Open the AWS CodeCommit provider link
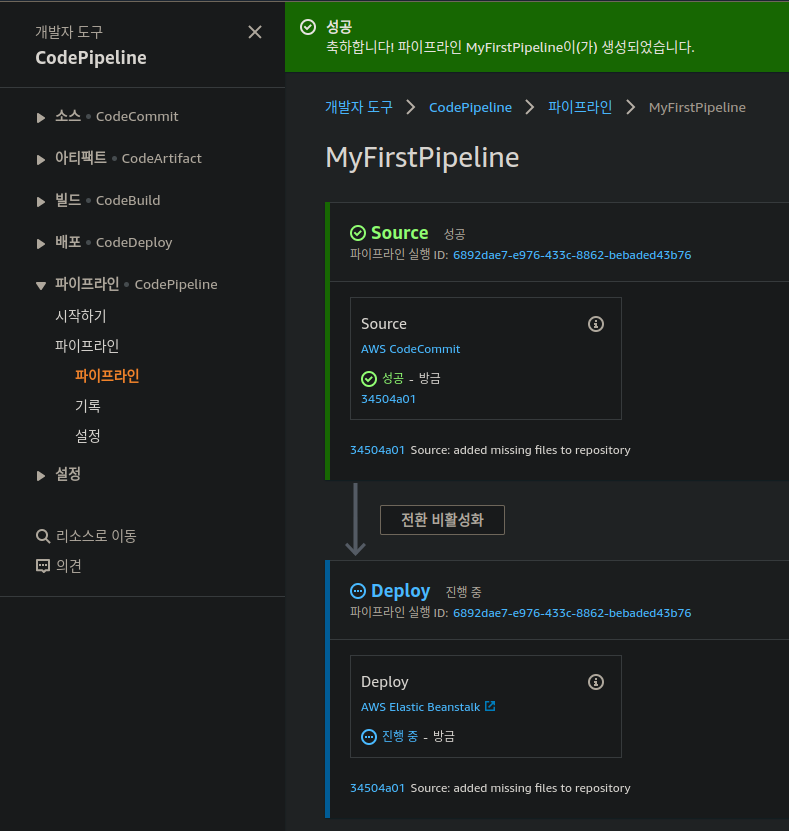This screenshot has height=831, width=789. pos(410,349)
